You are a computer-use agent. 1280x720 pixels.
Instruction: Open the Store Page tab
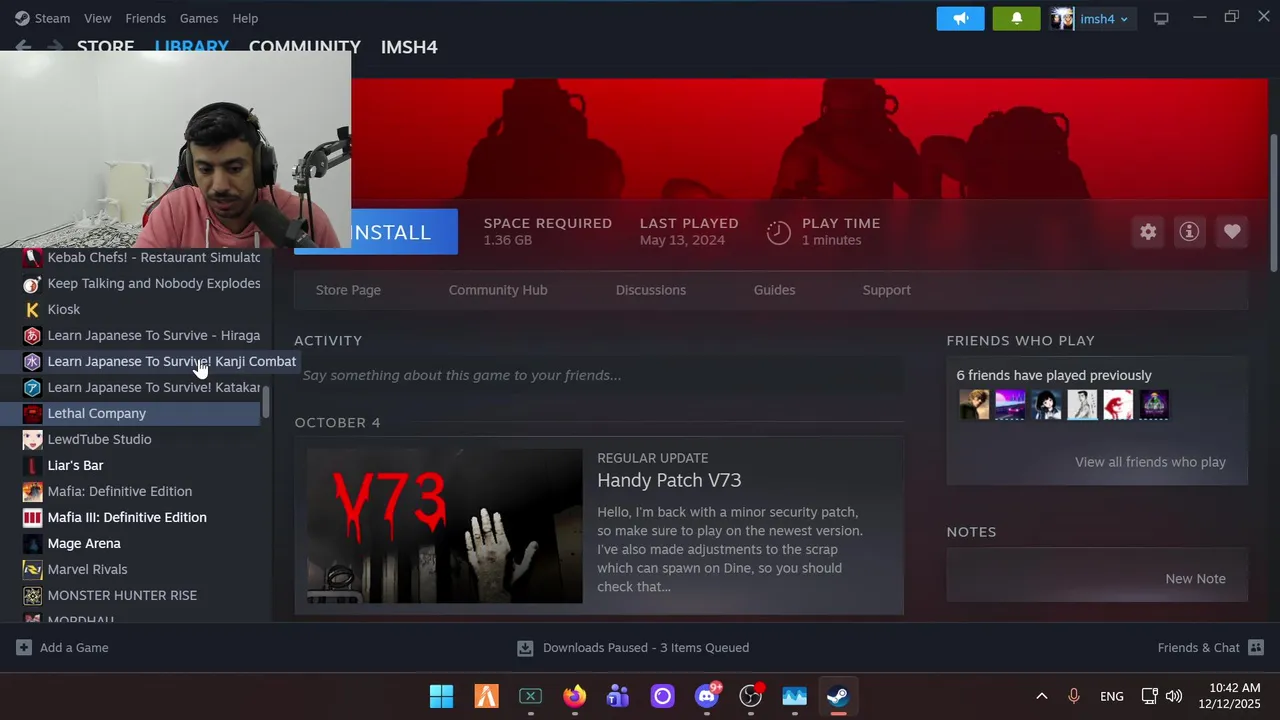pyautogui.click(x=348, y=290)
